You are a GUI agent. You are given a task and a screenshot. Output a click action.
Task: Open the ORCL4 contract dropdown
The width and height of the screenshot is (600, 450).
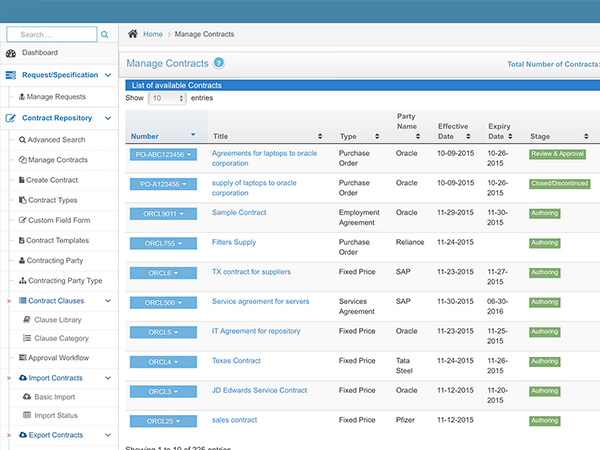(163, 362)
